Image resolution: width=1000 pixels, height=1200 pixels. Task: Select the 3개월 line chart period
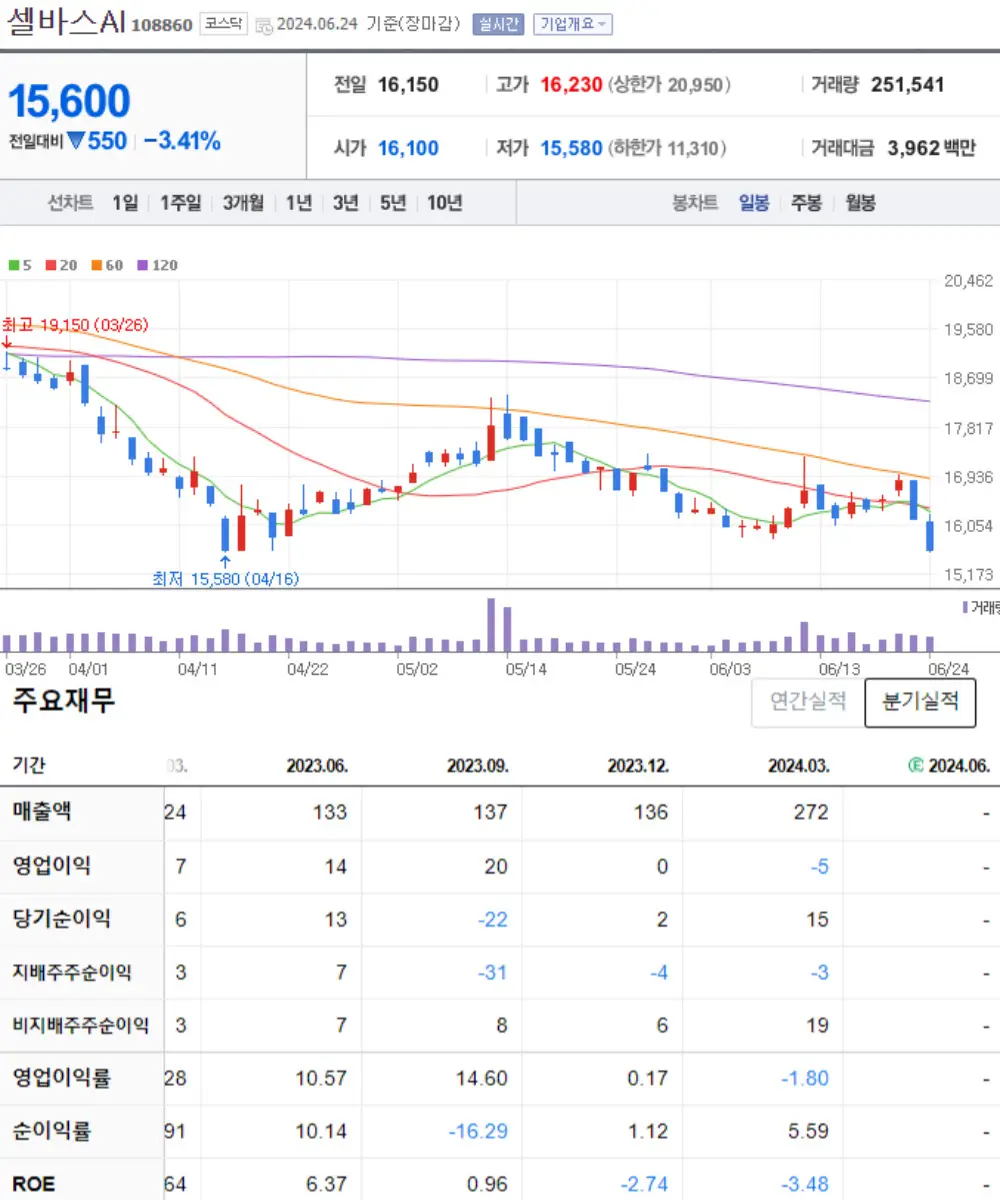(243, 203)
